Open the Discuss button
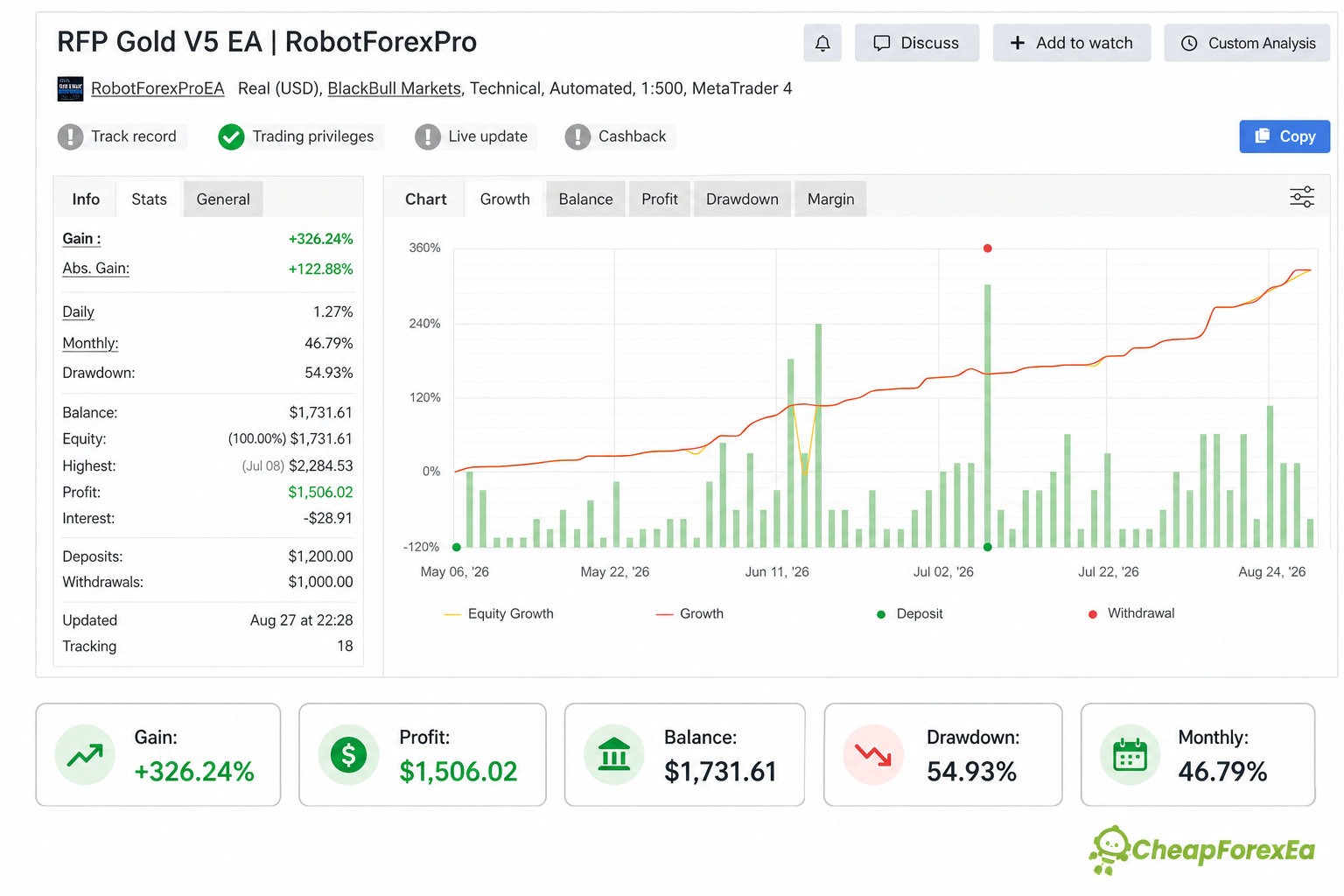 (x=916, y=43)
